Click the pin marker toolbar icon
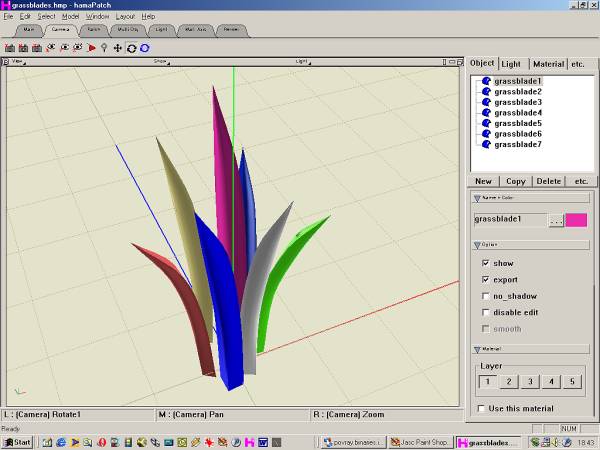Screen dimensions: 600x450 coord(105,47)
